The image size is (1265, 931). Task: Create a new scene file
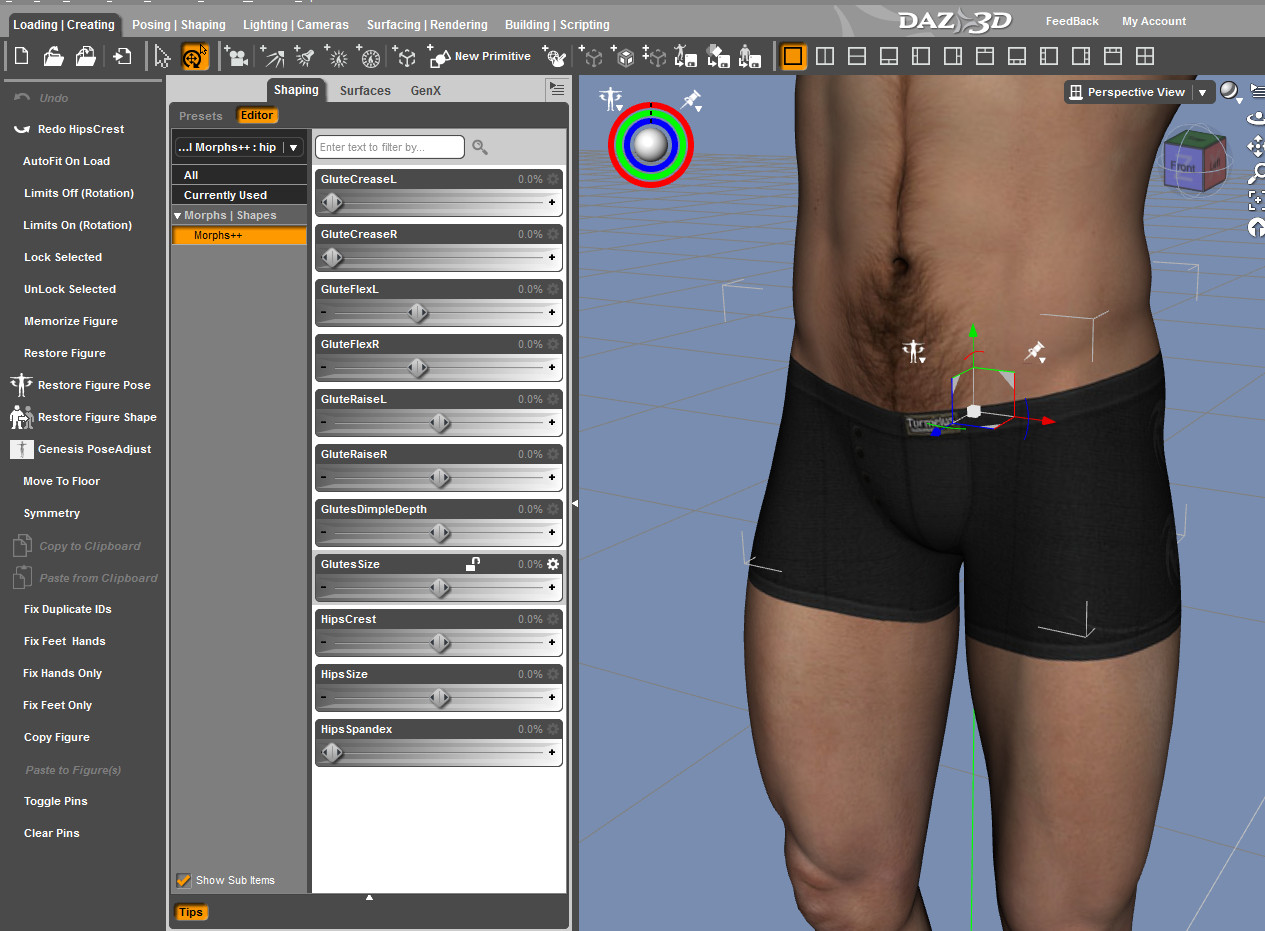pyautogui.click(x=21, y=56)
